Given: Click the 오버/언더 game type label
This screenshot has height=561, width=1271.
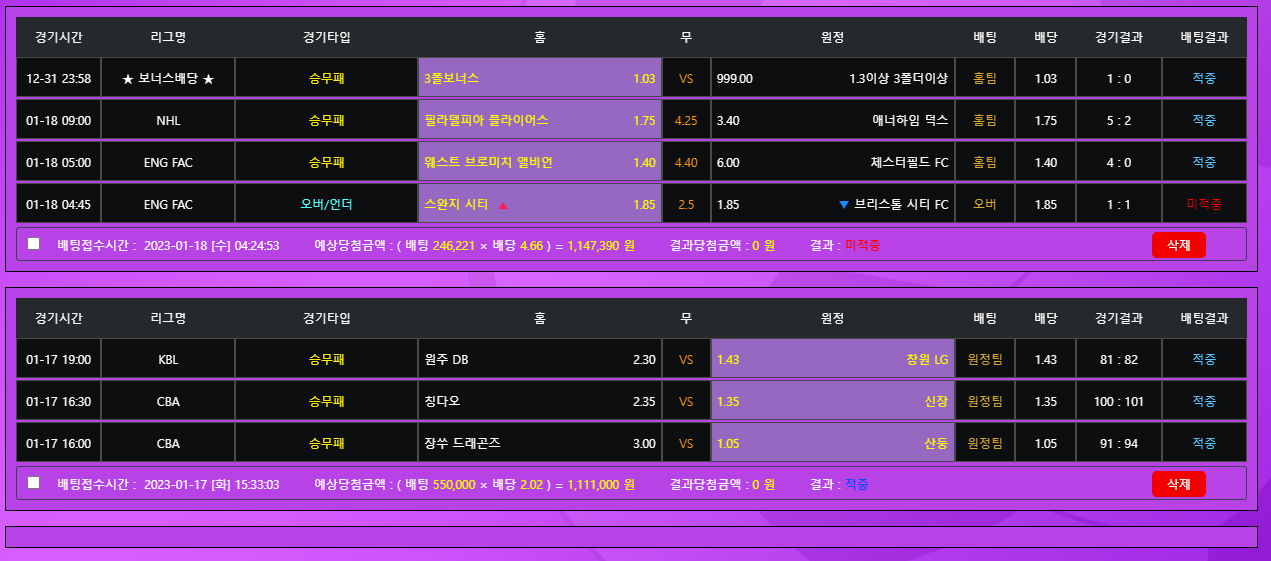Looking at the screenshot, I should (x=326, y=205).
